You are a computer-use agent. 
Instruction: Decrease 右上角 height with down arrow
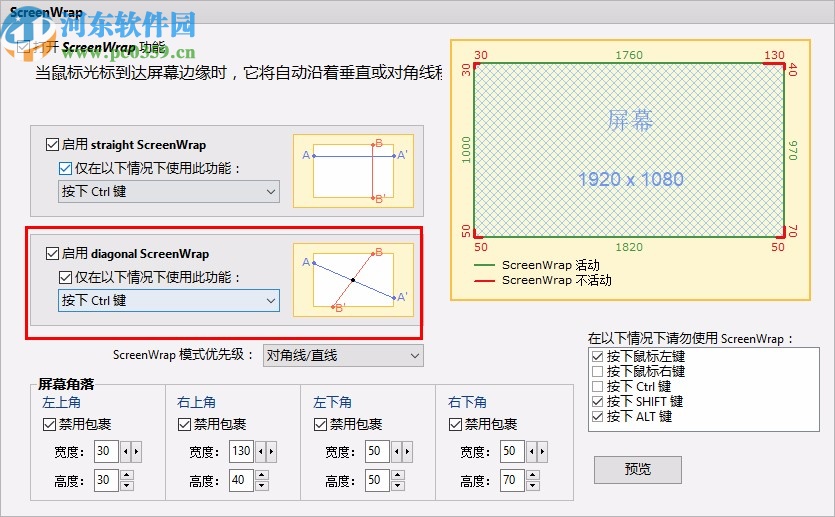(262, 486)
